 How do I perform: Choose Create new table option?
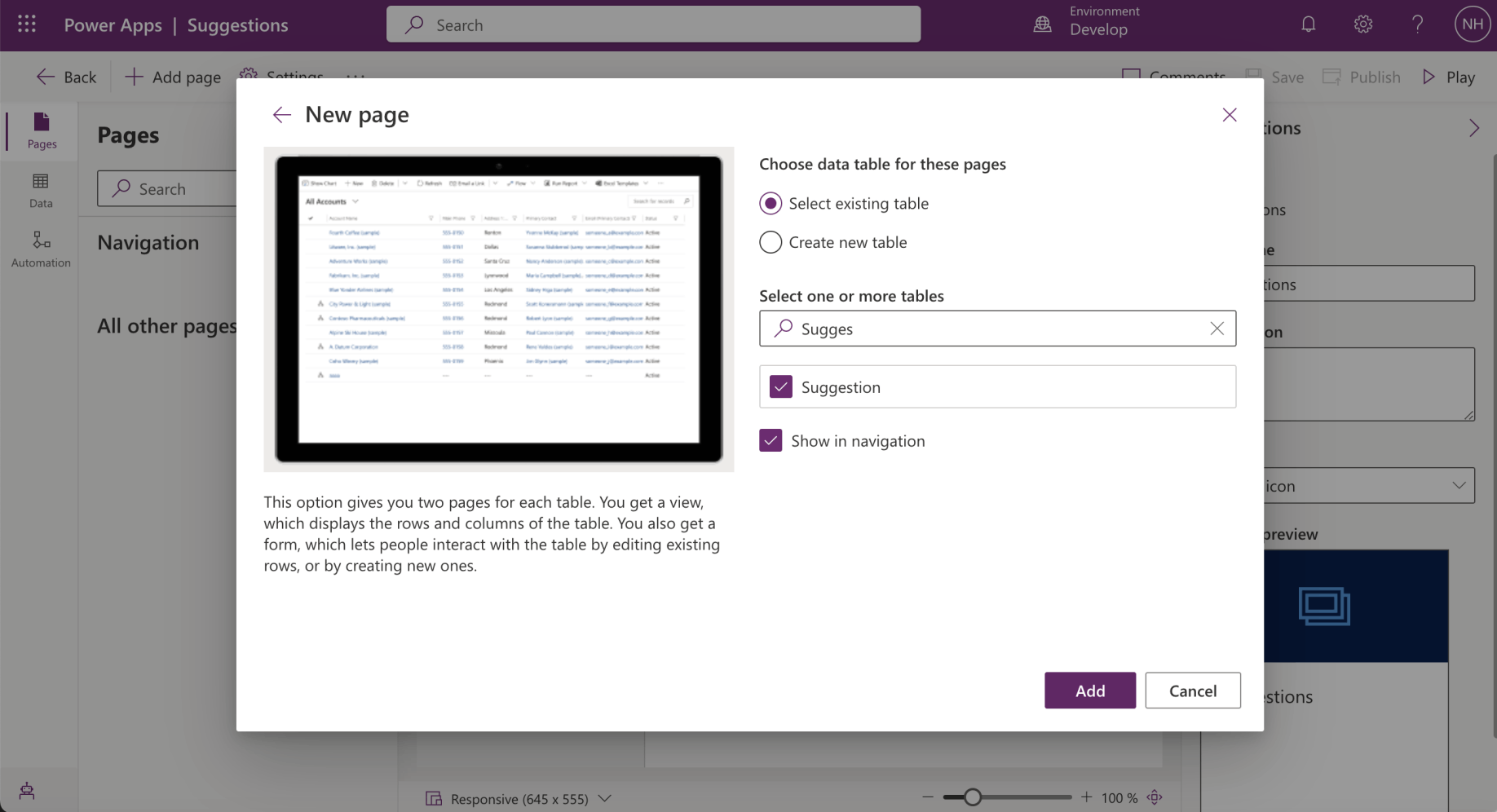(771, 242)
